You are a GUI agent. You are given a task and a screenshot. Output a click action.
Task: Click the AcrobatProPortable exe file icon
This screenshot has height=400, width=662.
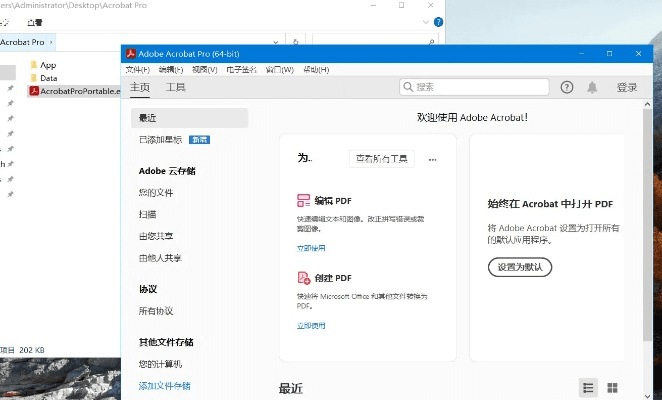[x=33, y=91]
